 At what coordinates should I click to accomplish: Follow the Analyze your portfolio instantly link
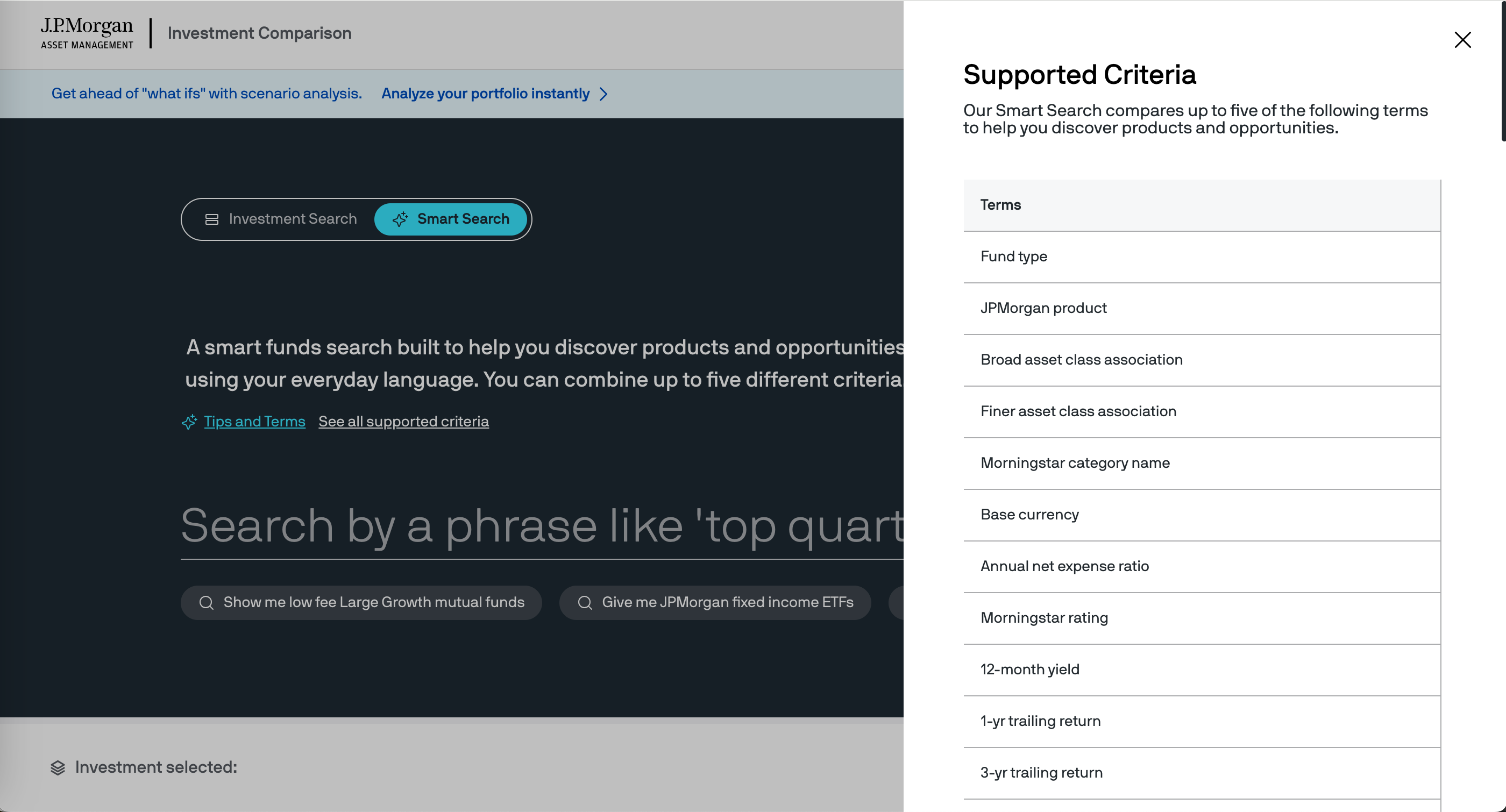pyautogui.click(x=485, y=94)
